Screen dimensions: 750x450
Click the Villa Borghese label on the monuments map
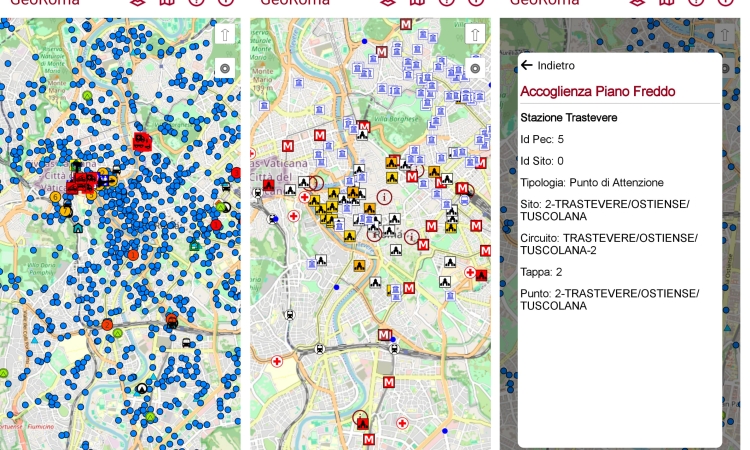[x=396, y=119]
